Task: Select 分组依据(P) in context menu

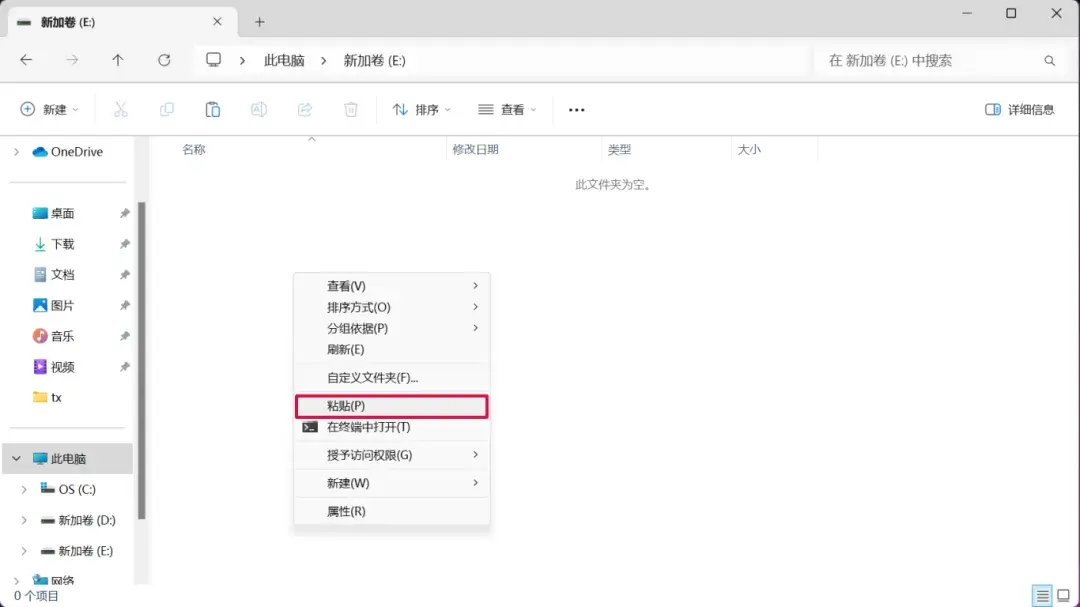Action: point(392,329)
